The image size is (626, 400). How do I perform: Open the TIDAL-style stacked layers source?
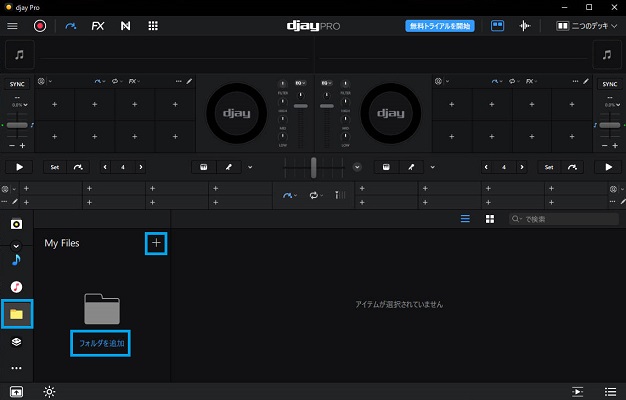[16, 342]
